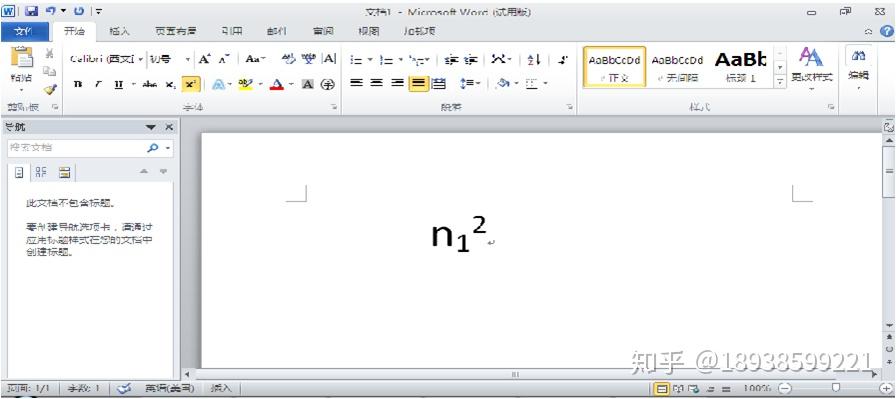Click the Grow Font icon

(205, 59)
